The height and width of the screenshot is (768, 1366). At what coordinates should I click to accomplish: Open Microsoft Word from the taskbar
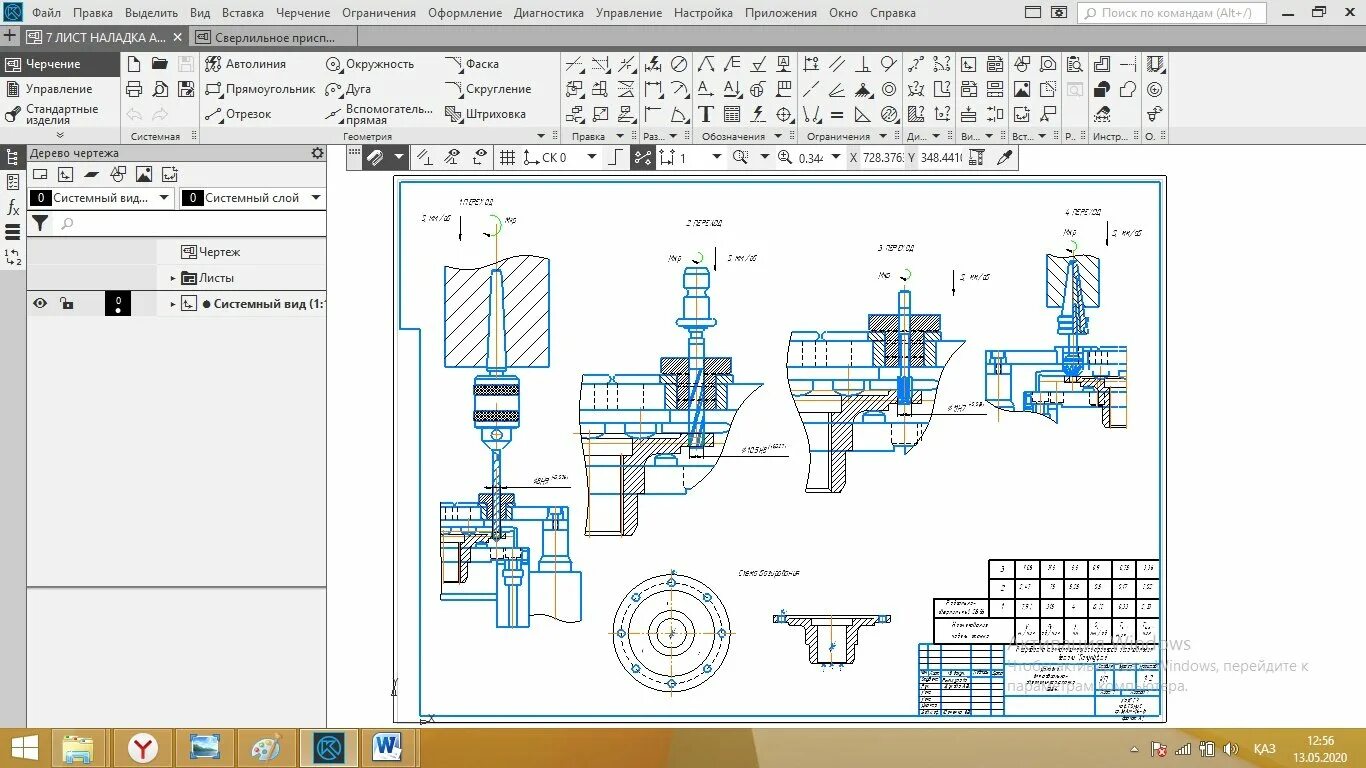pos(385,747)
